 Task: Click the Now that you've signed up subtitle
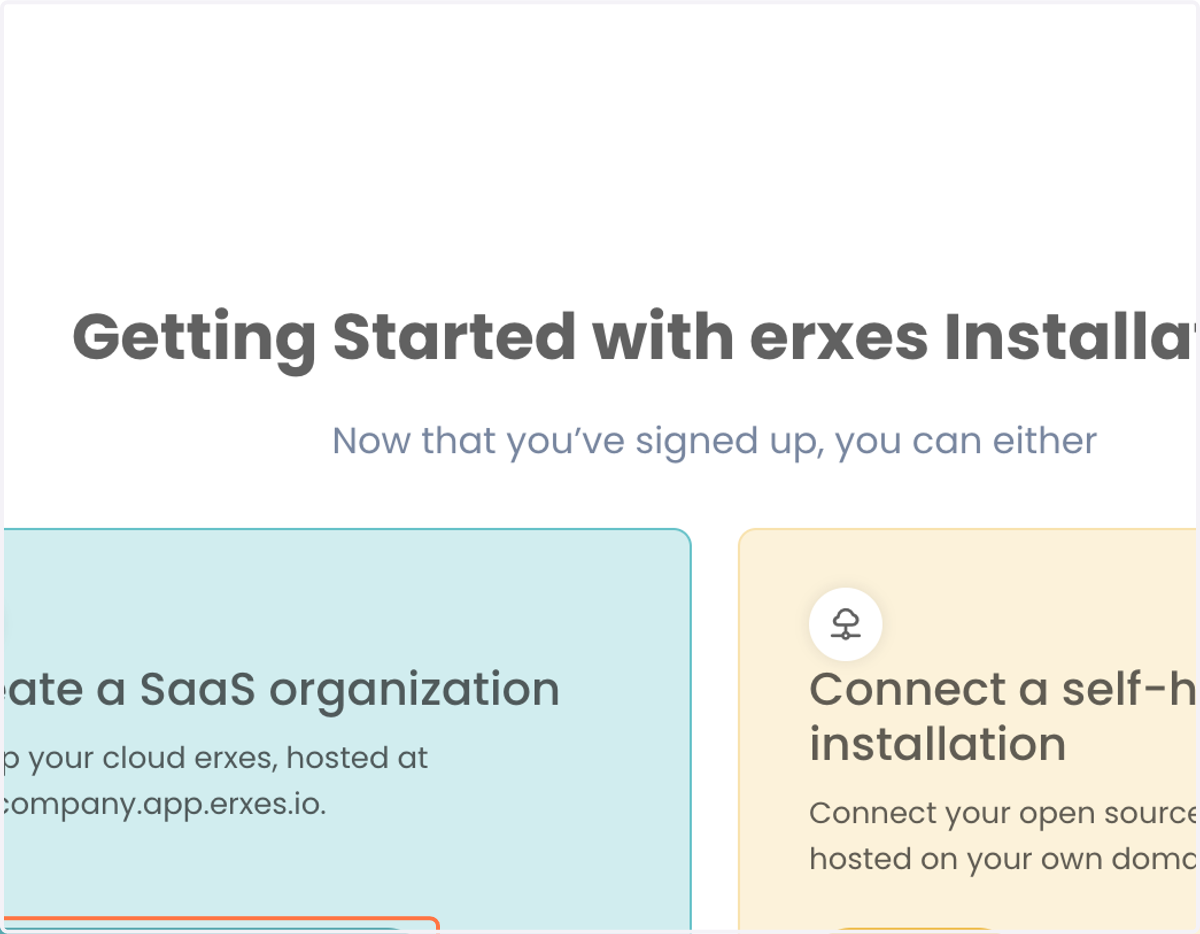click(715, 441)
